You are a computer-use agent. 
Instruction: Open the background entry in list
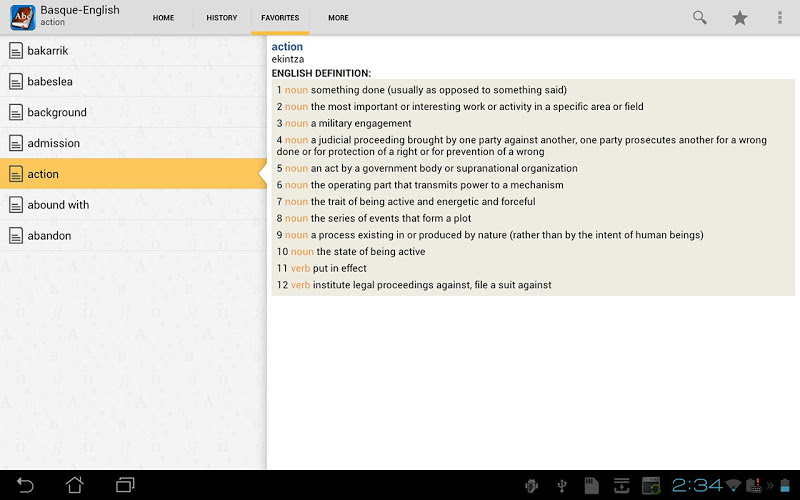point(57,113)
